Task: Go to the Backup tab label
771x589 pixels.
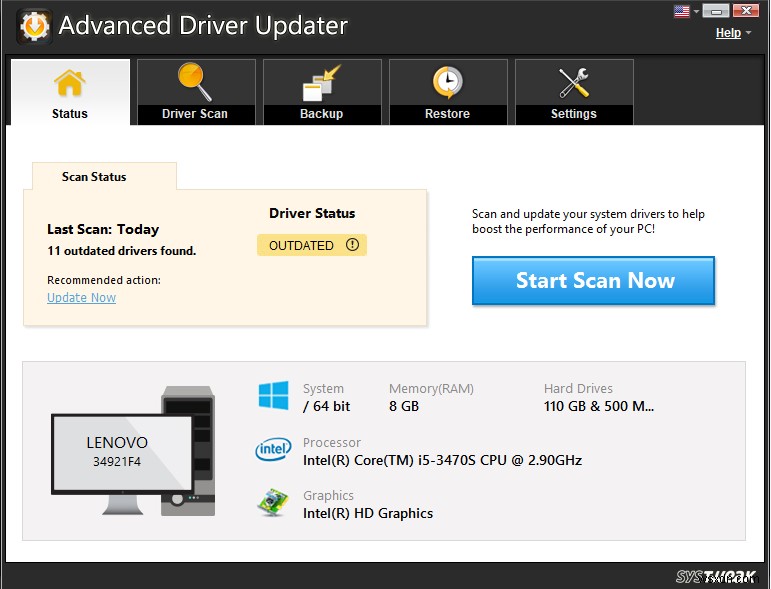Action: 322,114
